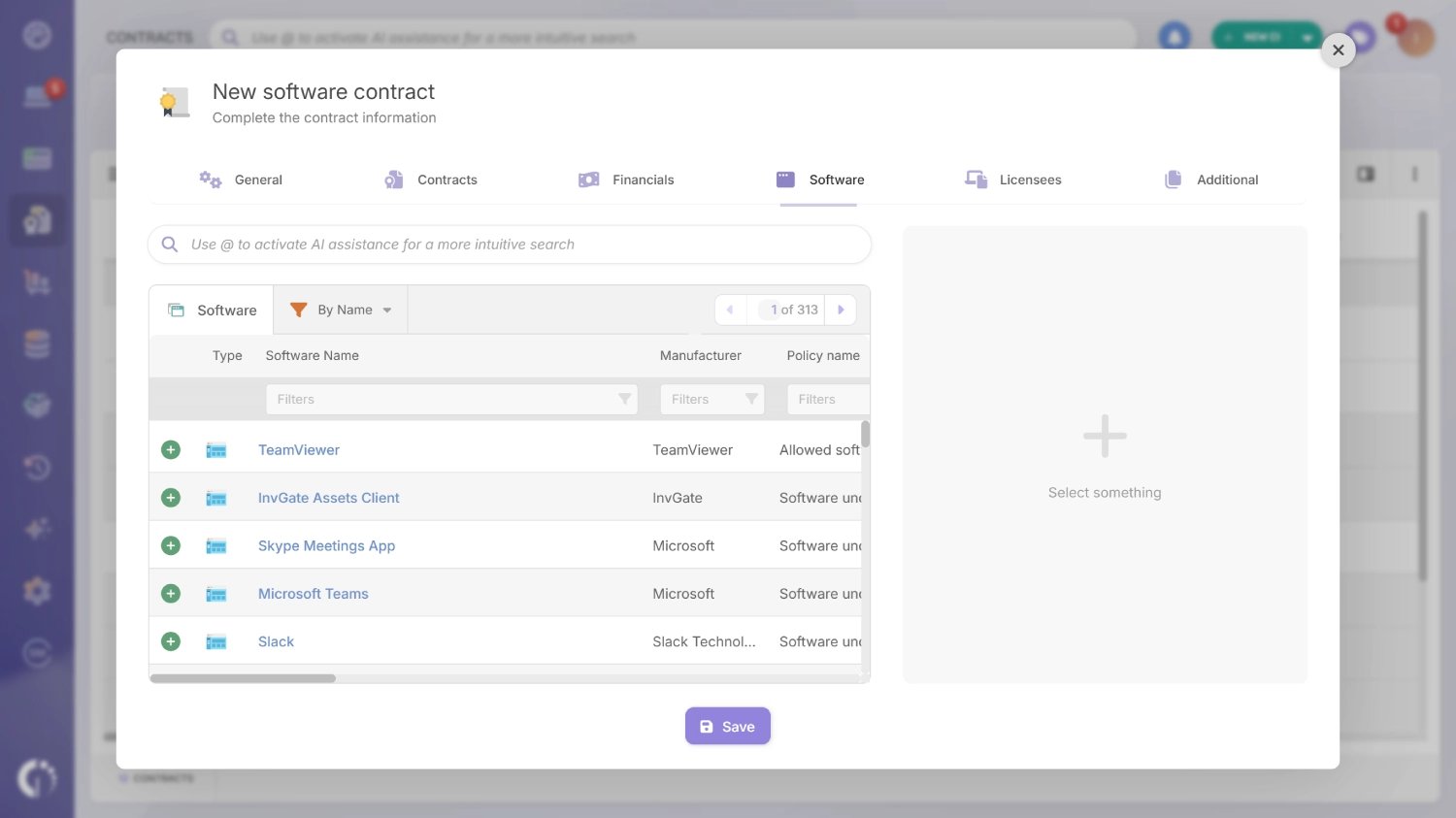Open the Skype Meetings App link
Screen dimensions: 1456x818
tap(326, 545)
